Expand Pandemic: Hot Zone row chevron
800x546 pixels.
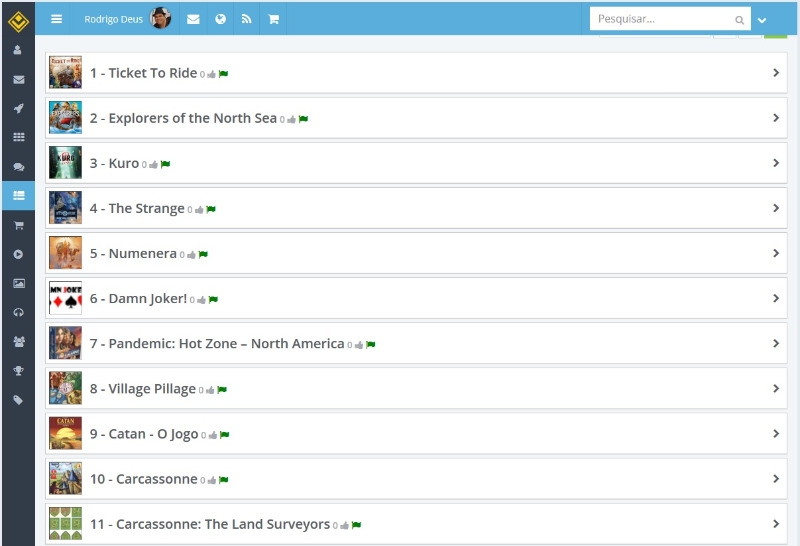(x=776, y=343)
